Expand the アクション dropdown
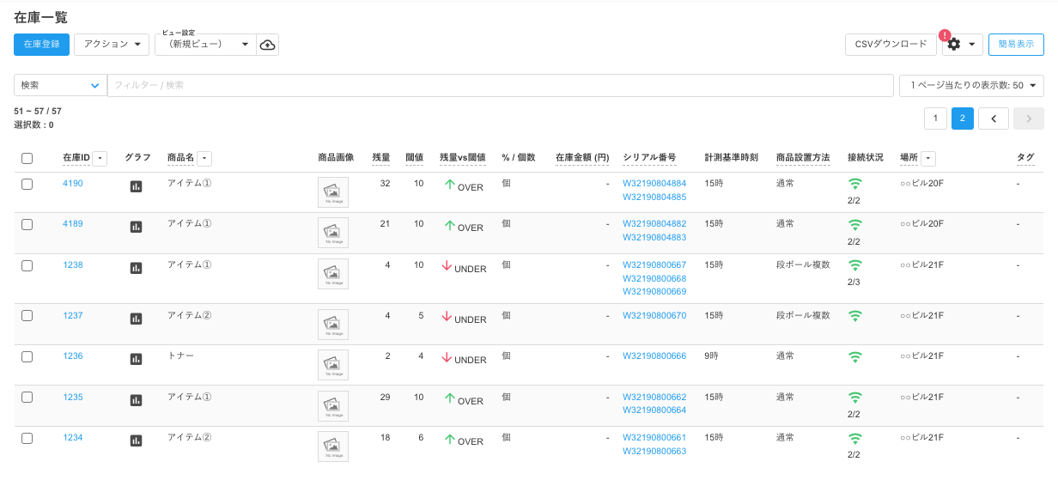Image resolution: width=1058 pixels, height=480 pixels. [111, 45]
